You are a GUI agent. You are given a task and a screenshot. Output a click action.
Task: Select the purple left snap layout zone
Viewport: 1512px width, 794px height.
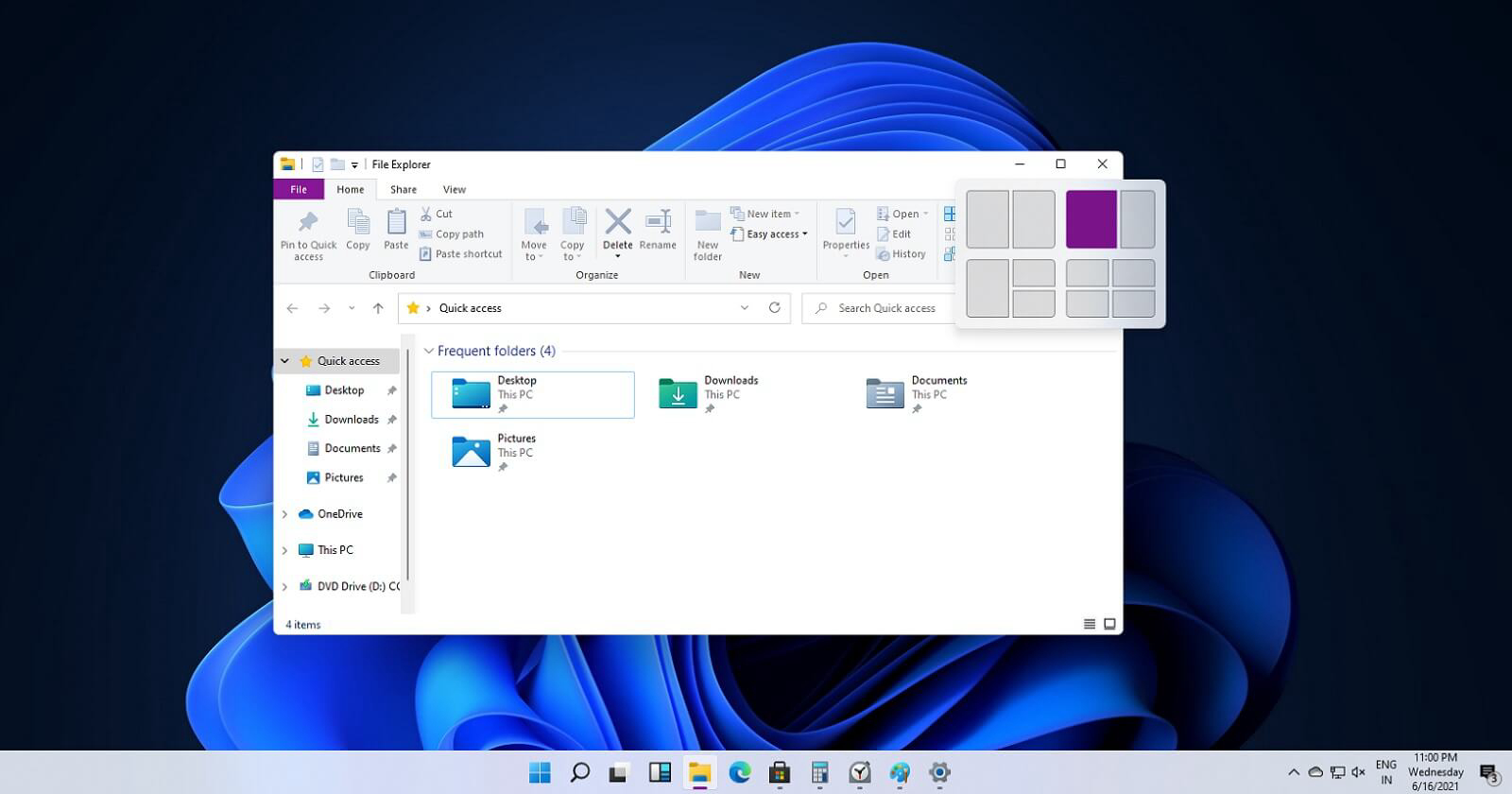(x=1091, y=219)
